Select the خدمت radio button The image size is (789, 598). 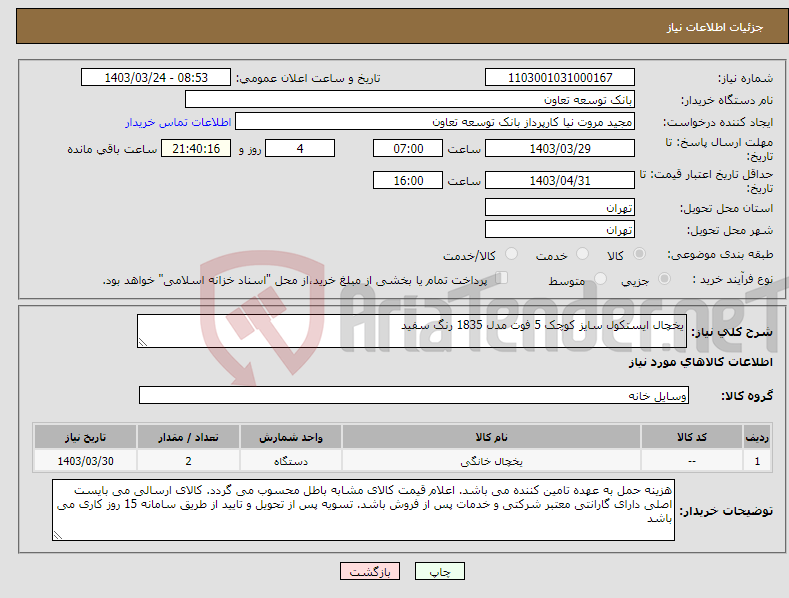pos(582,254)
